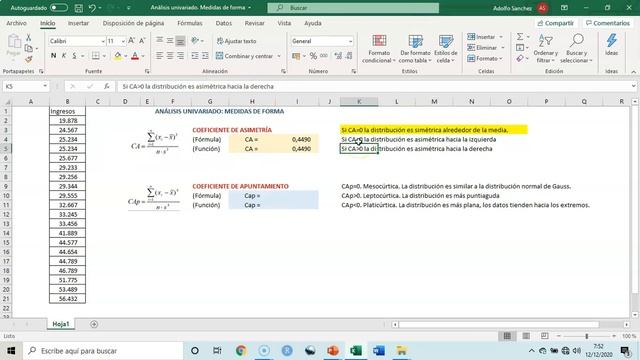Click the Insert Function fx icon
The width and height of the screenshot is (640, 360).
pyautogui.click(x=107, y=87)
